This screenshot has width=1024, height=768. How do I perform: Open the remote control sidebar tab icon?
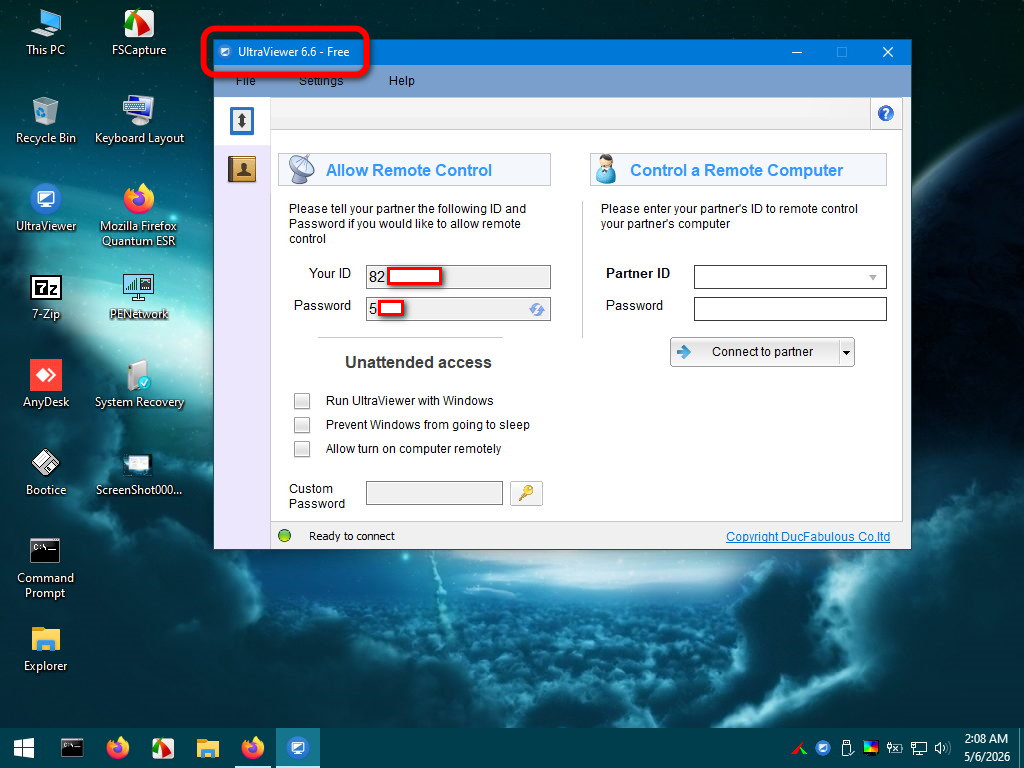pyautogui.click(x=242, y=121)
